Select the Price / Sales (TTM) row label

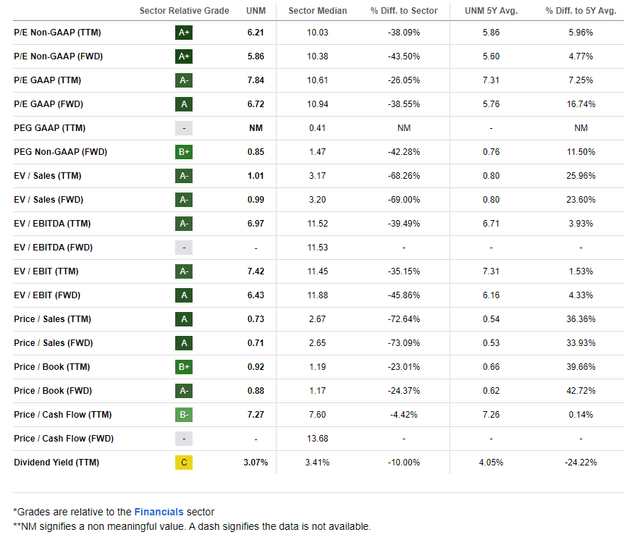53,319
